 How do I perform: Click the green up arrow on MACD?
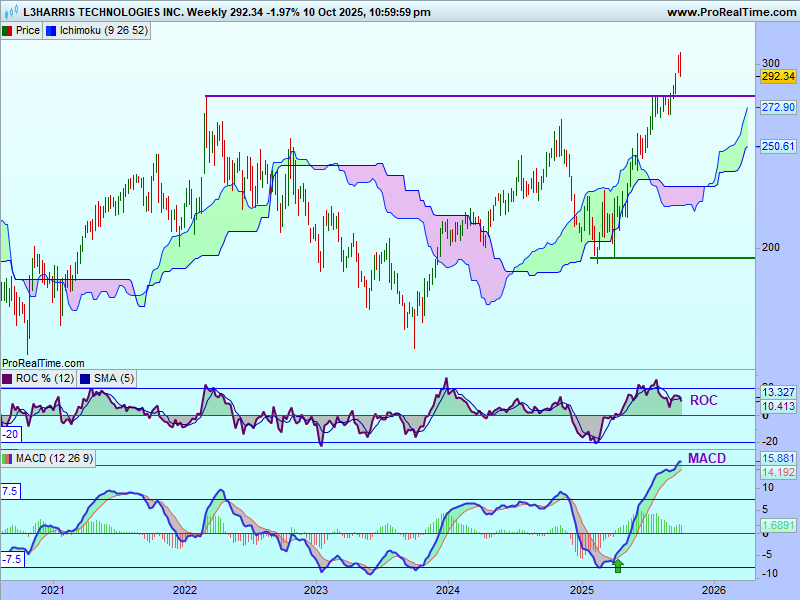(x=618, y=566)
